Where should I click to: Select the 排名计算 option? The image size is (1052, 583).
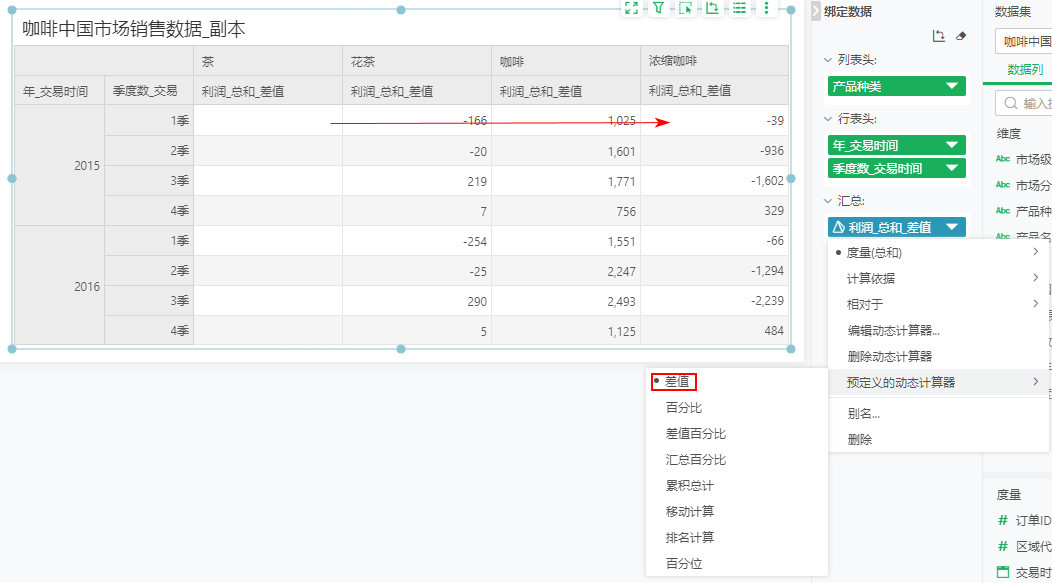coord(689,538)
